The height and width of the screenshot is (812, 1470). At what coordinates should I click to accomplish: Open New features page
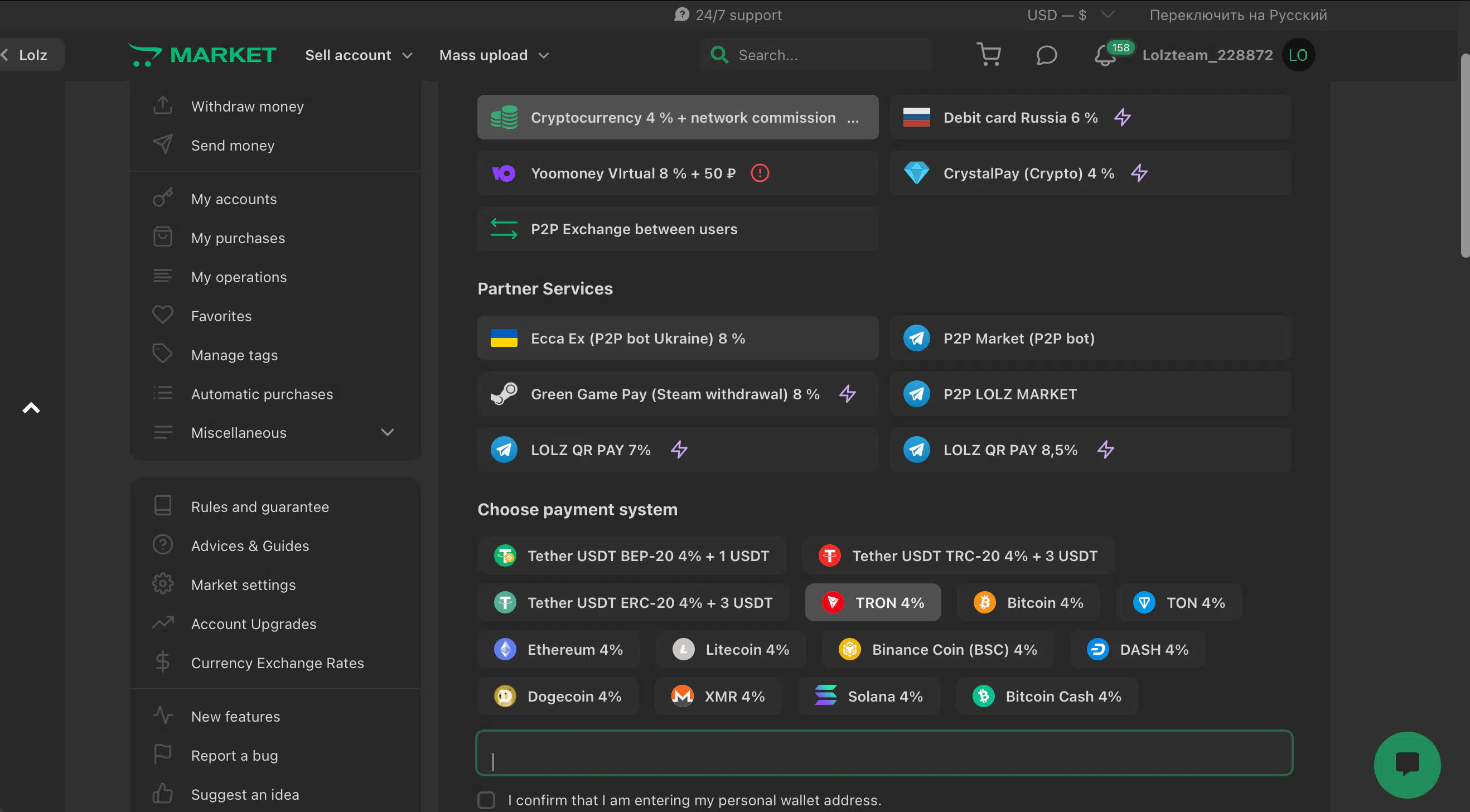click(x=236, y=716)
